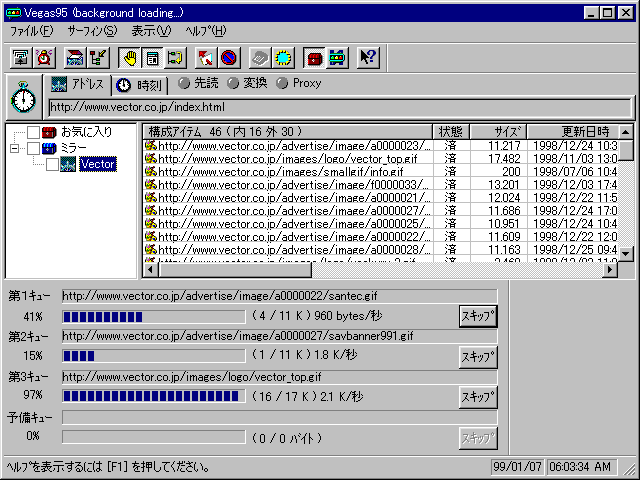Select the Vector tree item

coord(98,164)
